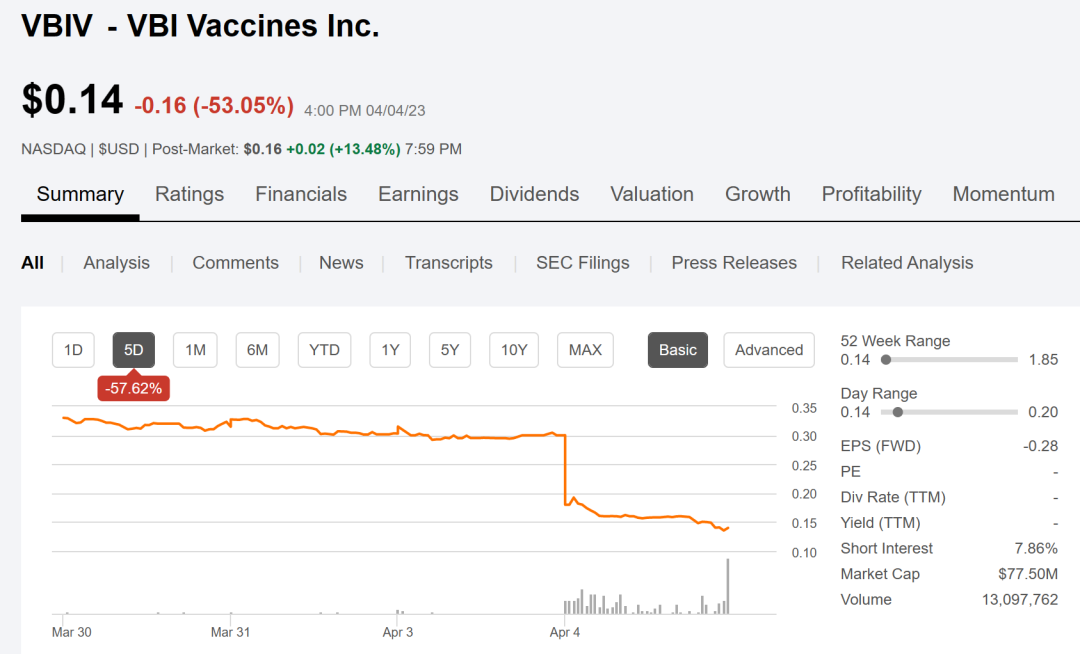Image resolution: width=1080 pixels, height=654 pixels.
Task: Filter feed by Analysis
Action: (116, 263)
